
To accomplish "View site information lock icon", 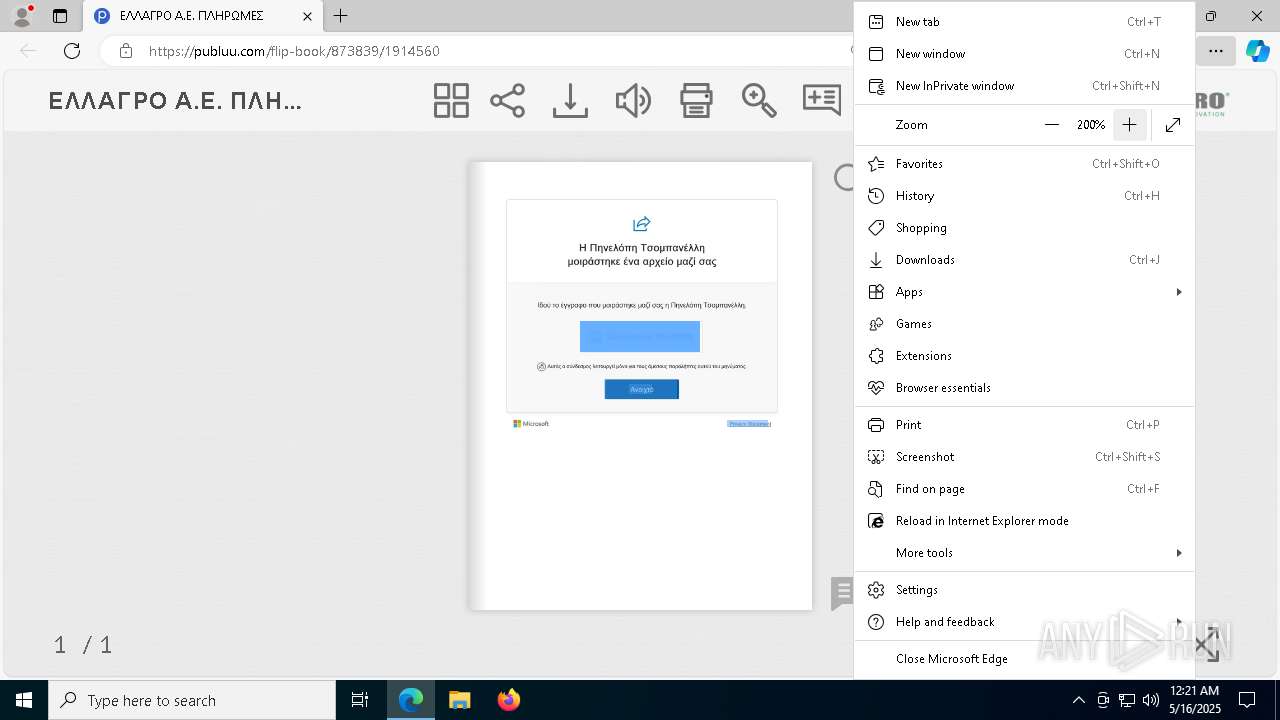I will click(125, 51).
